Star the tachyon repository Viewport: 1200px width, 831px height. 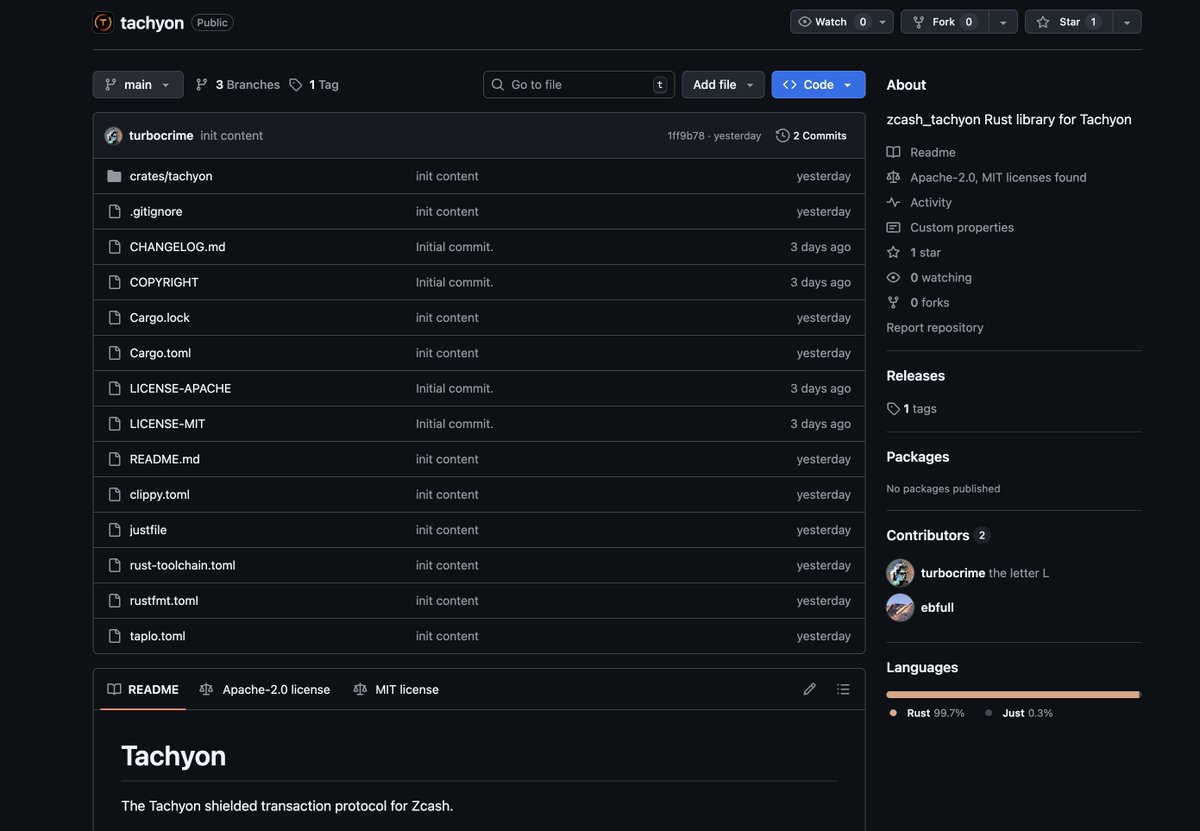(x=1068, y=22)
